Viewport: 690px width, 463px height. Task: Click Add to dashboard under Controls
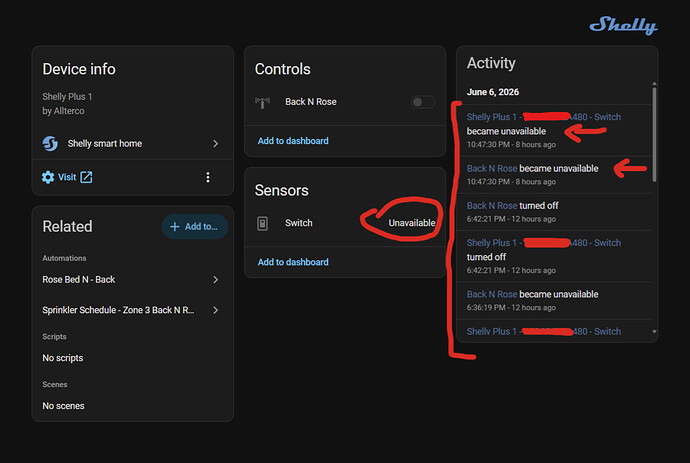pos(293,141)
